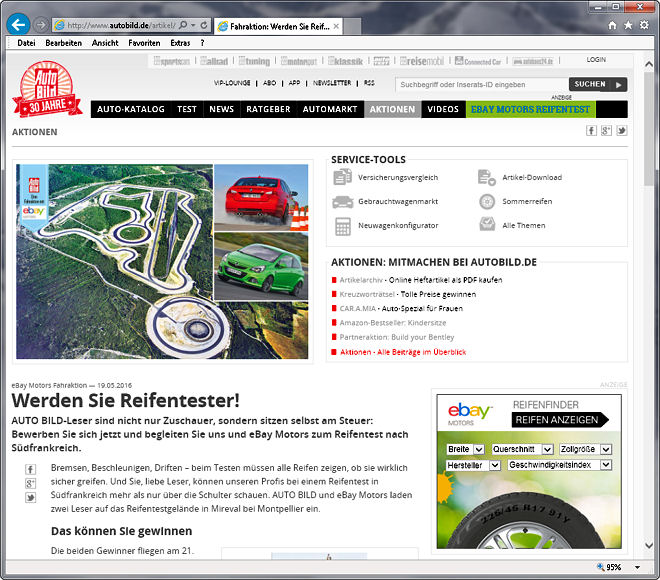Open the browser Home icon

coord(612,25)
